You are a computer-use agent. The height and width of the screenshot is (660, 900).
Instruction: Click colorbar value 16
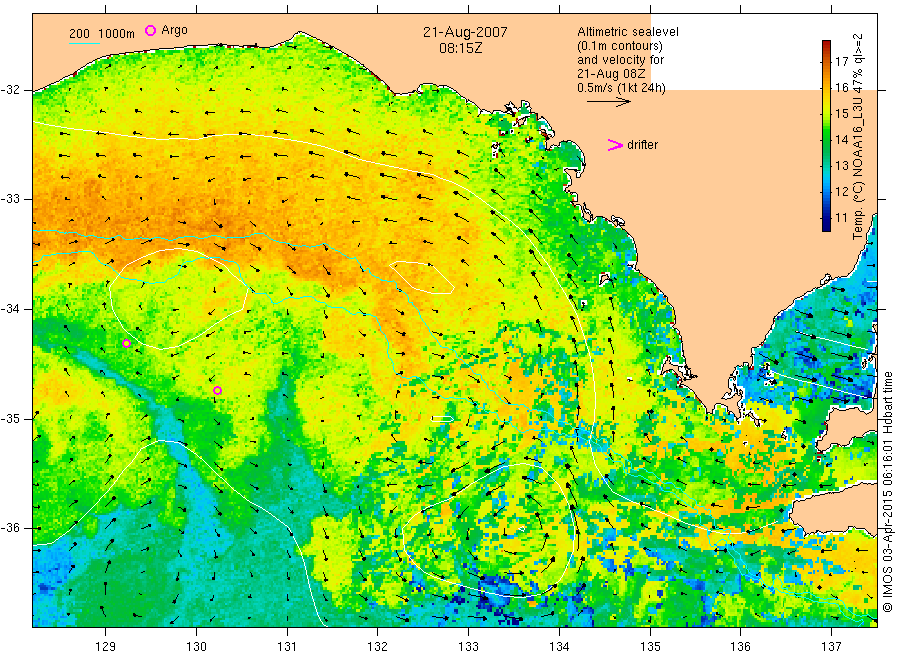tap(841, 87)
